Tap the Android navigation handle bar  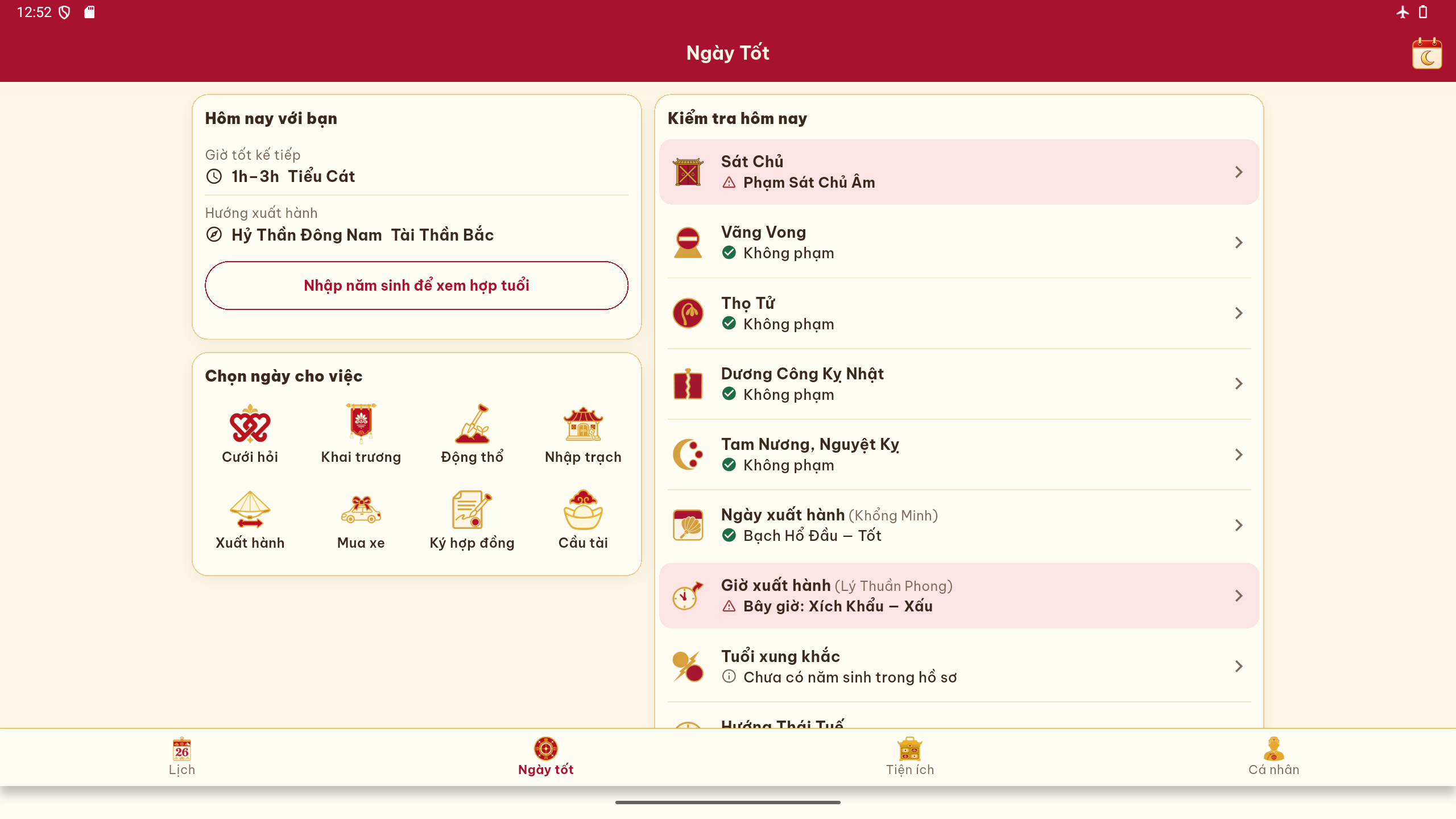[x=727, y=803]
